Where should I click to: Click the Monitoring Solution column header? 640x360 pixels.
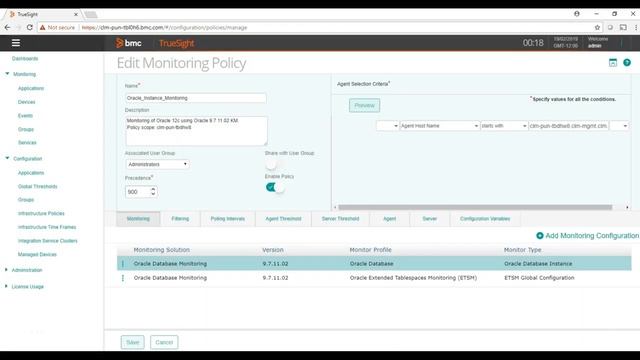click(162, 250)
